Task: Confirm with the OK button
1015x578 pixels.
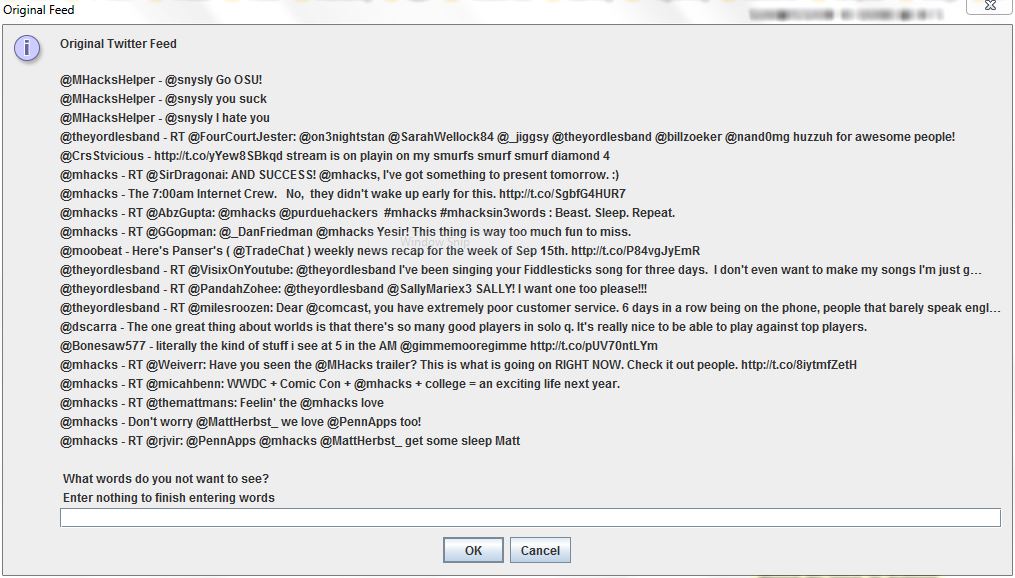Action: pos(473,550)
